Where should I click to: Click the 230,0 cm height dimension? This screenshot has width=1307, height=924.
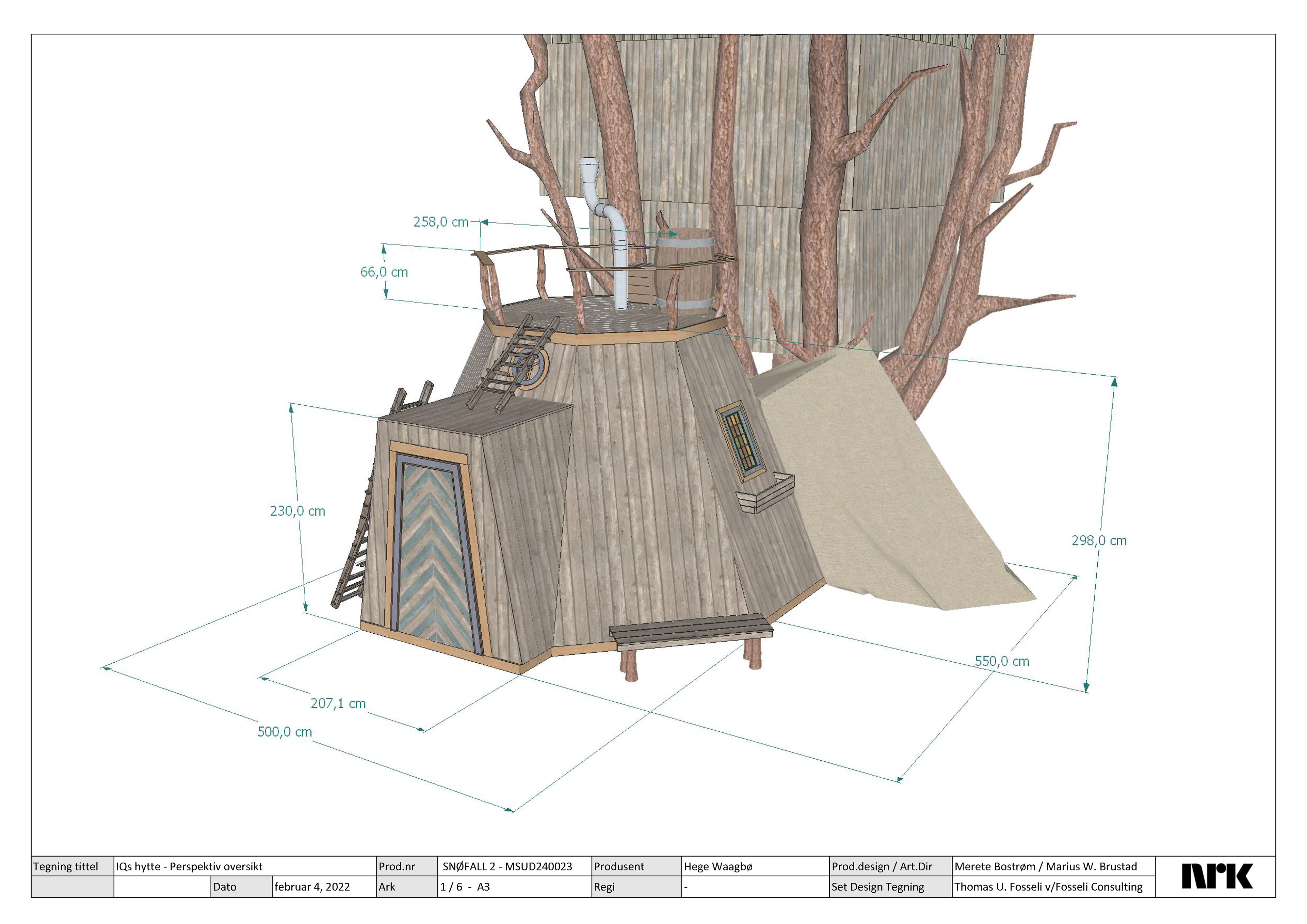pyautogui.click(x=297, y=511)
